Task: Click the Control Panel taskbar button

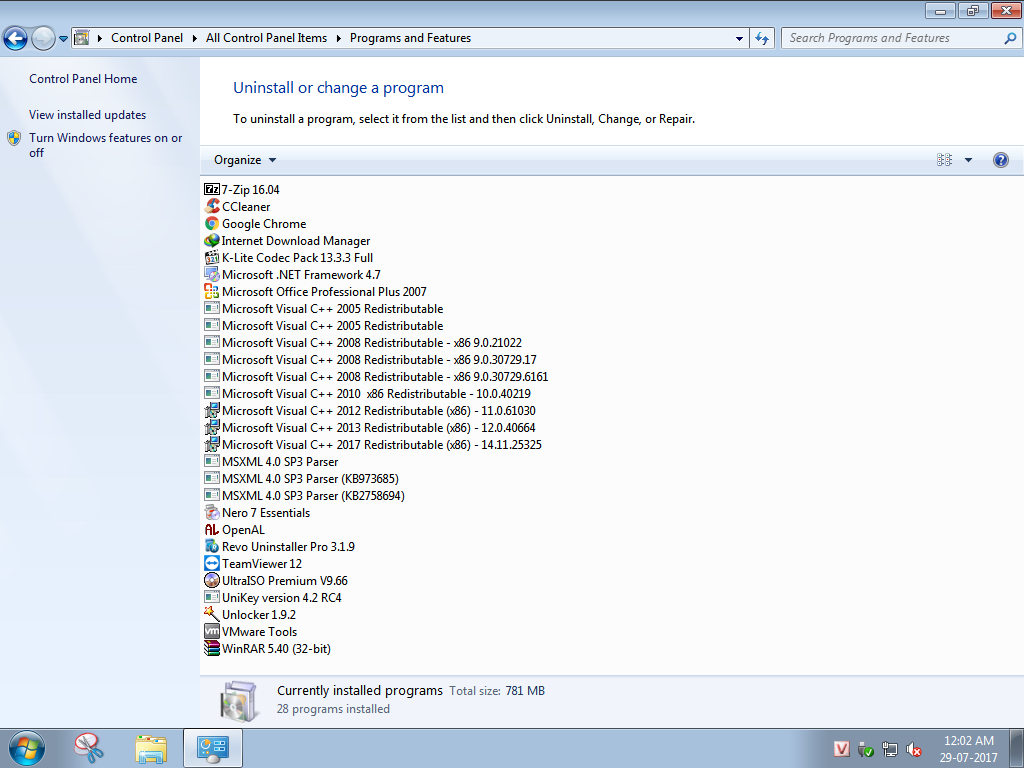Action: point(213,748)
